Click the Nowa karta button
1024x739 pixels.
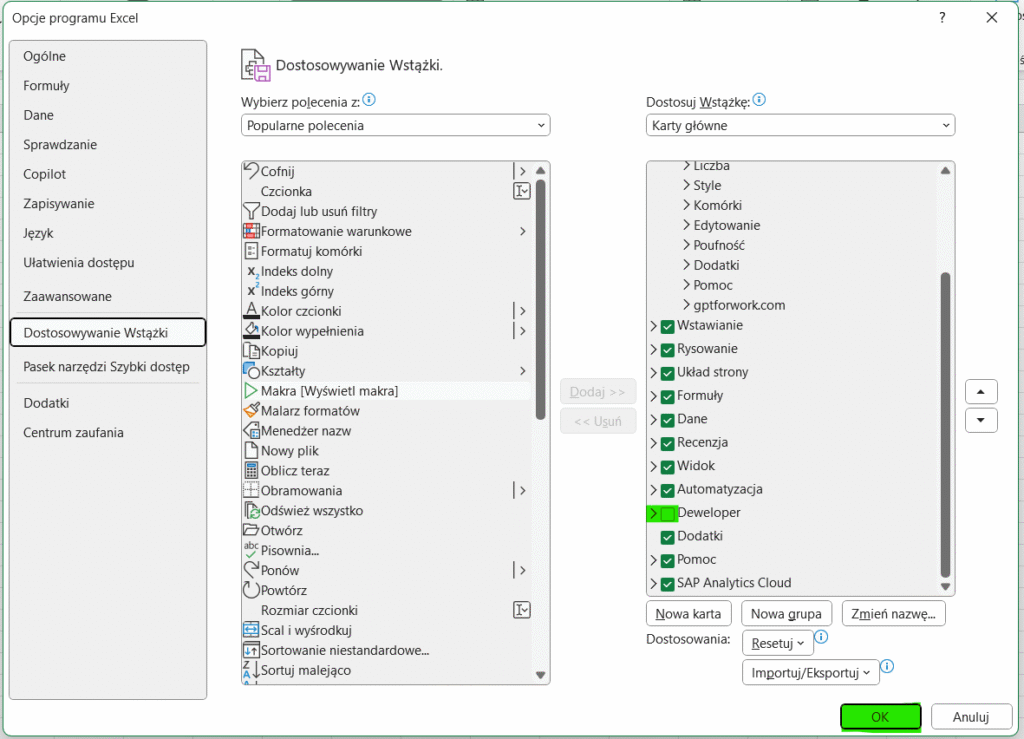[x=688, y=614]
